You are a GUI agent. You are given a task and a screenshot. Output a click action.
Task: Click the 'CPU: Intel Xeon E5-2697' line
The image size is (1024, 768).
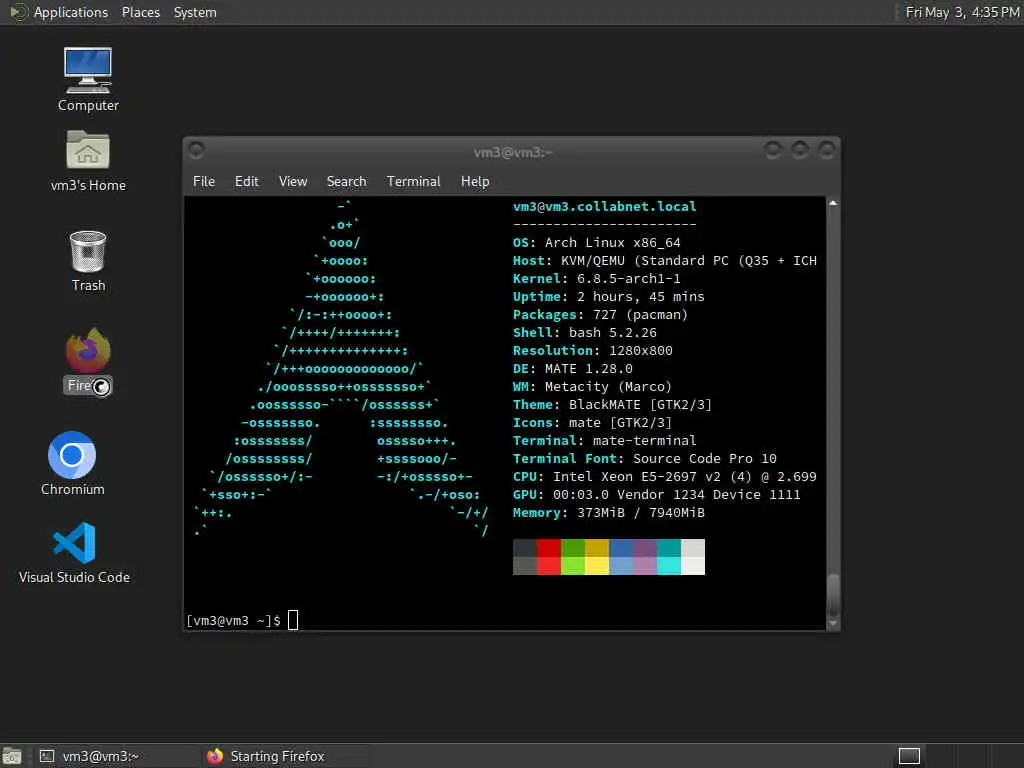pos(665,477)
